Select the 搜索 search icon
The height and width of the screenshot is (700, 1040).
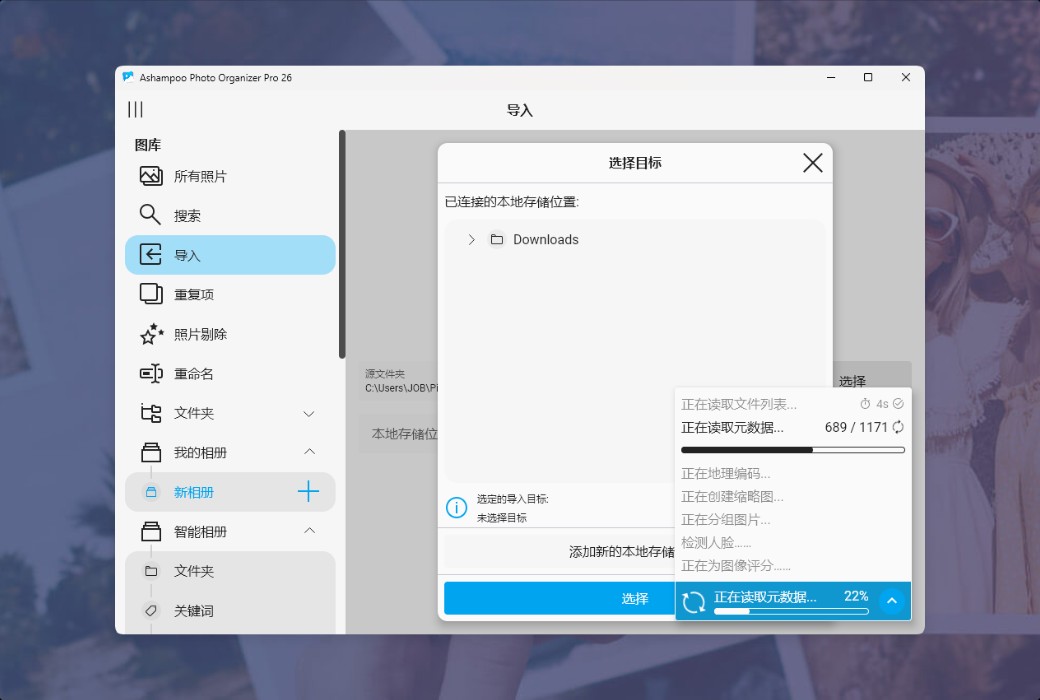click(x=149, y=215)
